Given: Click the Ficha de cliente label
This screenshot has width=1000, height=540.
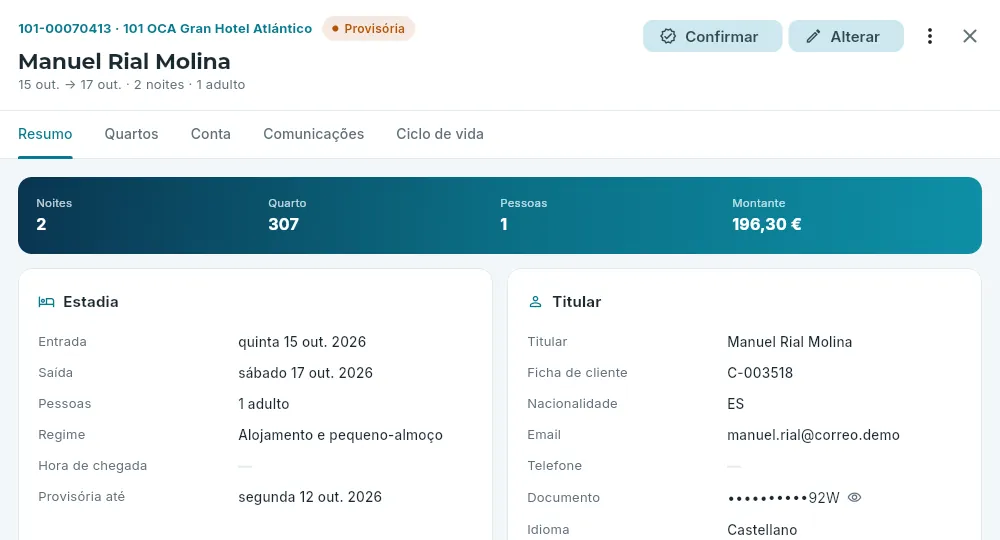Looking at the screenshot, I should (x=577, y=373).
